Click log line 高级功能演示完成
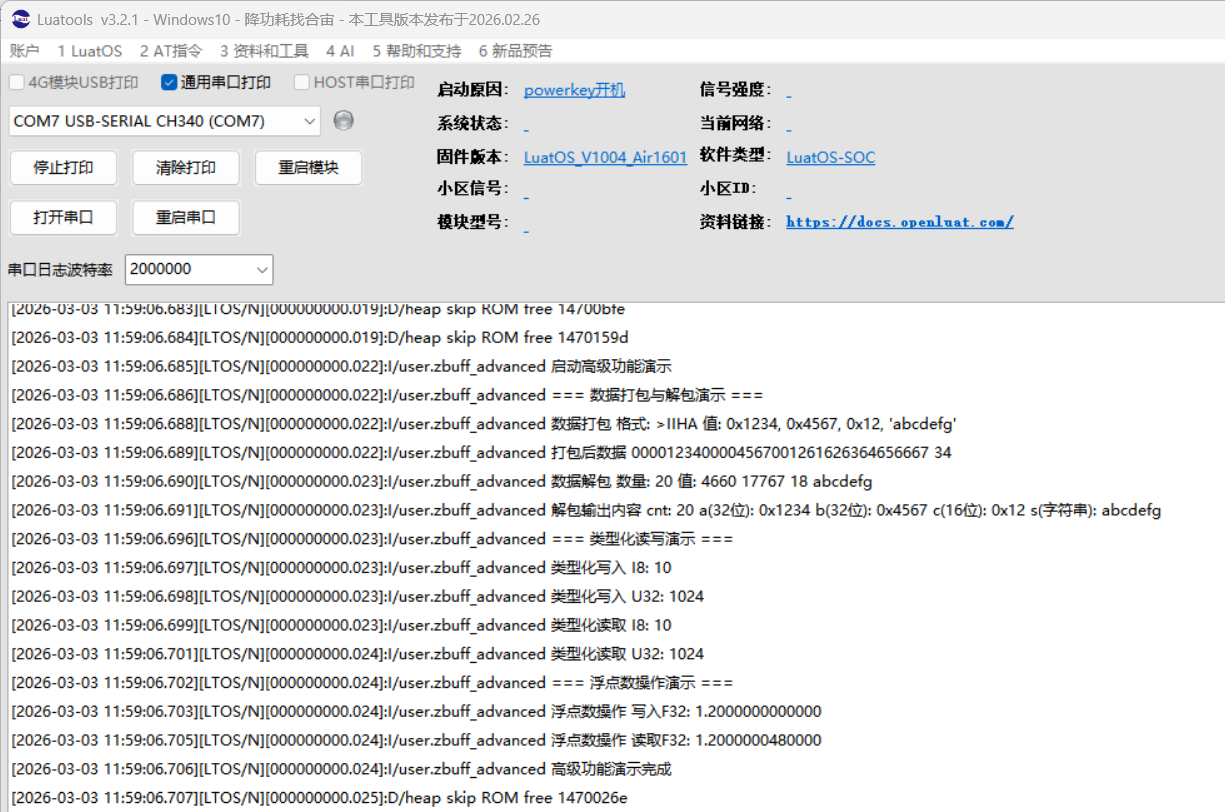This screenshot has width=1225, height=812. [342, 770]
